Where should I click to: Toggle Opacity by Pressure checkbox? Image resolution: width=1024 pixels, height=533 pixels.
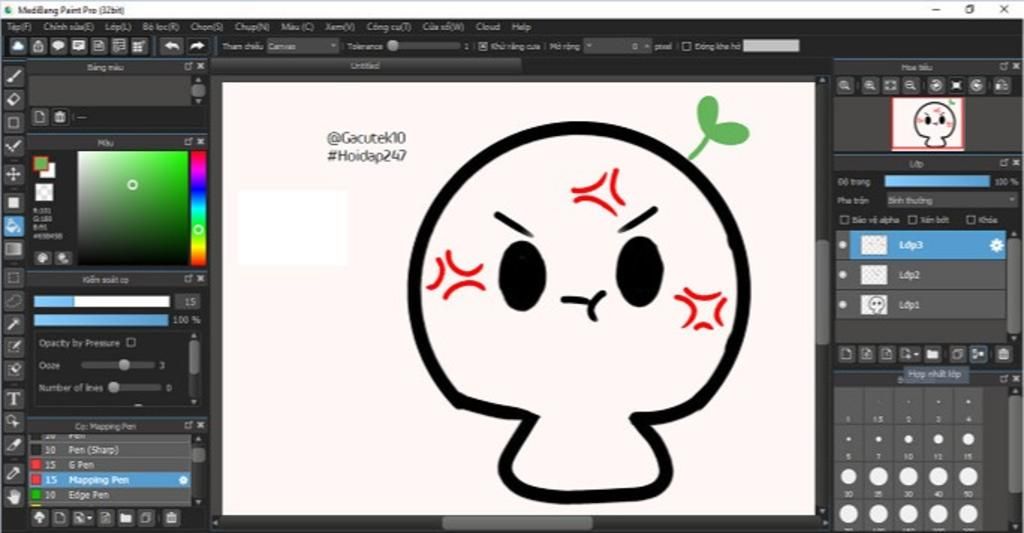(131, 342)
